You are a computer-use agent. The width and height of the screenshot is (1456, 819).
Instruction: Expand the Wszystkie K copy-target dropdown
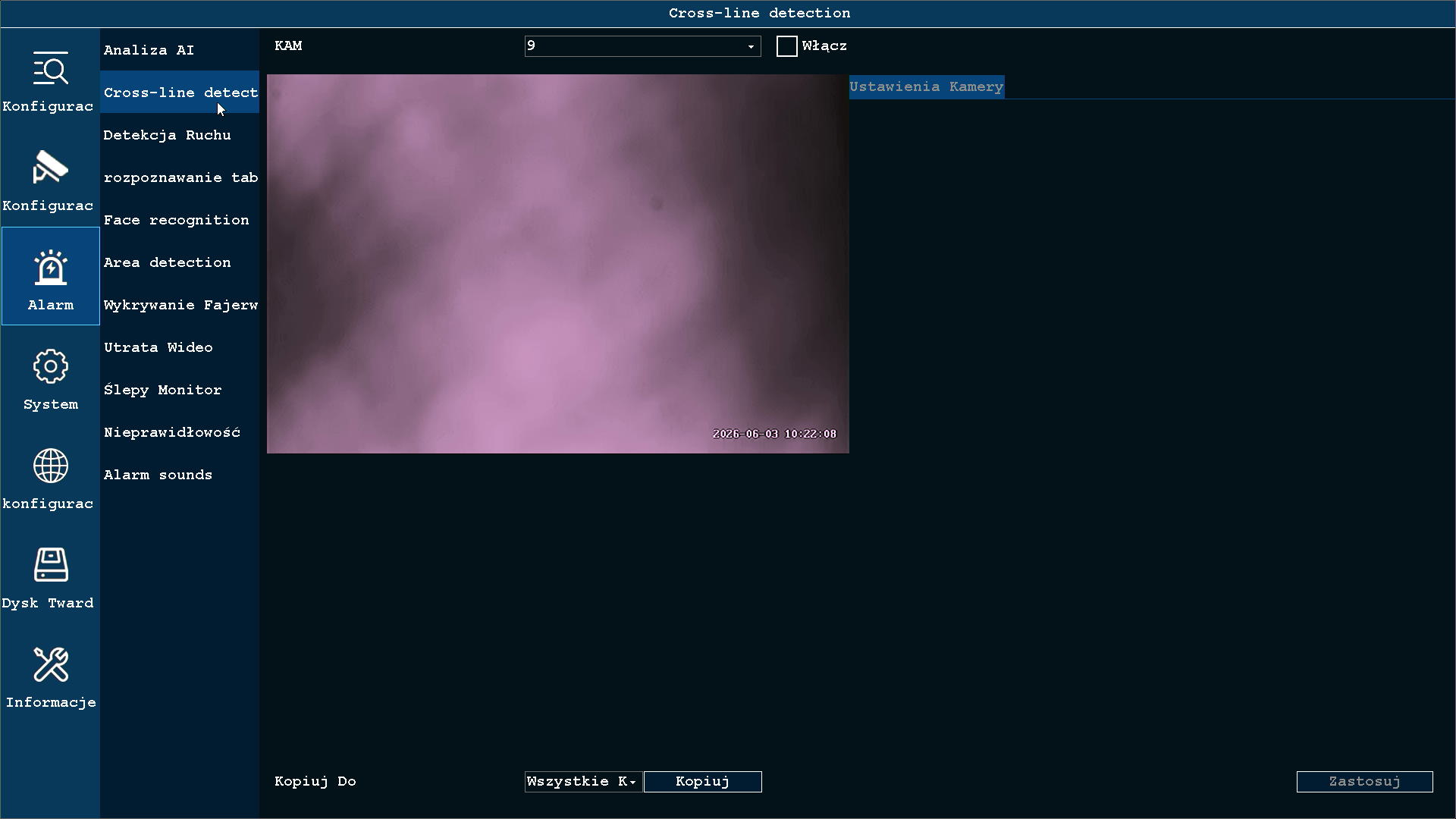click(582, 782)
